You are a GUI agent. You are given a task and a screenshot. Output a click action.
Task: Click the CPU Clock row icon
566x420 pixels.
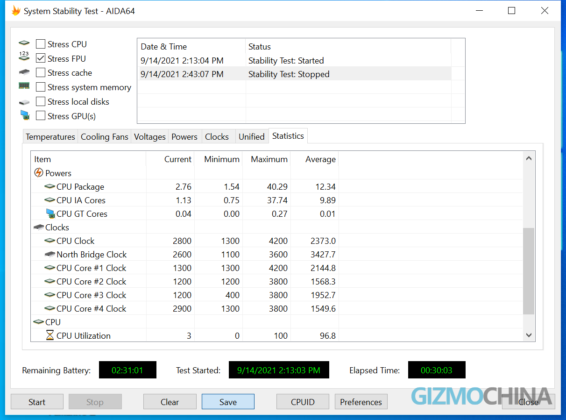(x=50, y=241)
